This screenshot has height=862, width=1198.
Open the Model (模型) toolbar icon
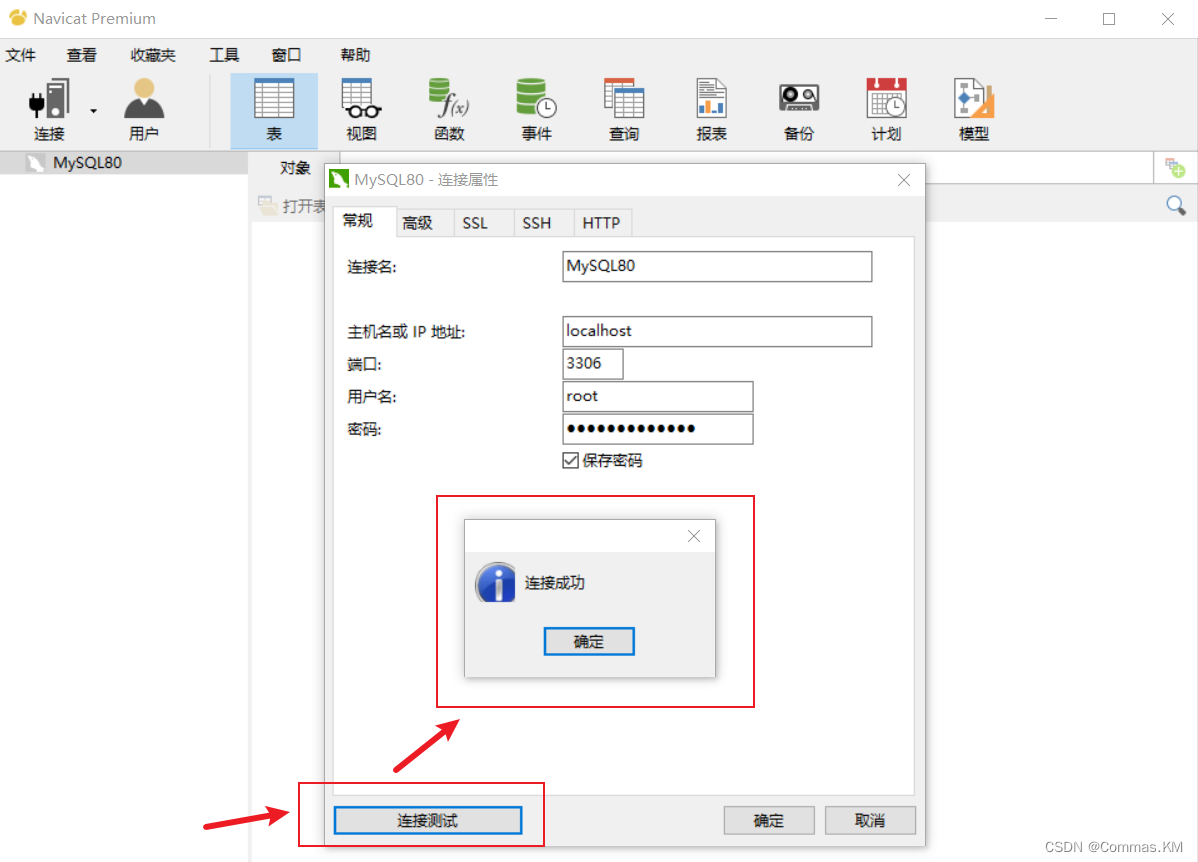click(x=974, y=110)
